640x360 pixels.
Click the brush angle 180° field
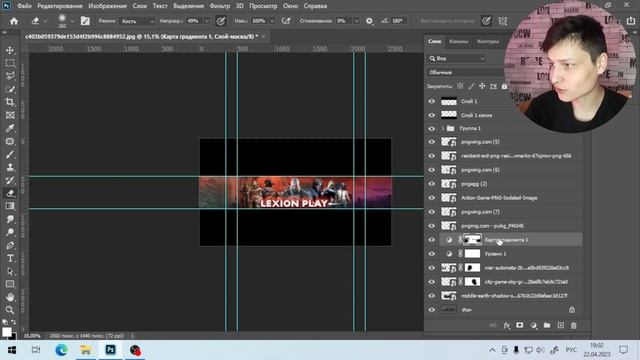tap(397, 21)
